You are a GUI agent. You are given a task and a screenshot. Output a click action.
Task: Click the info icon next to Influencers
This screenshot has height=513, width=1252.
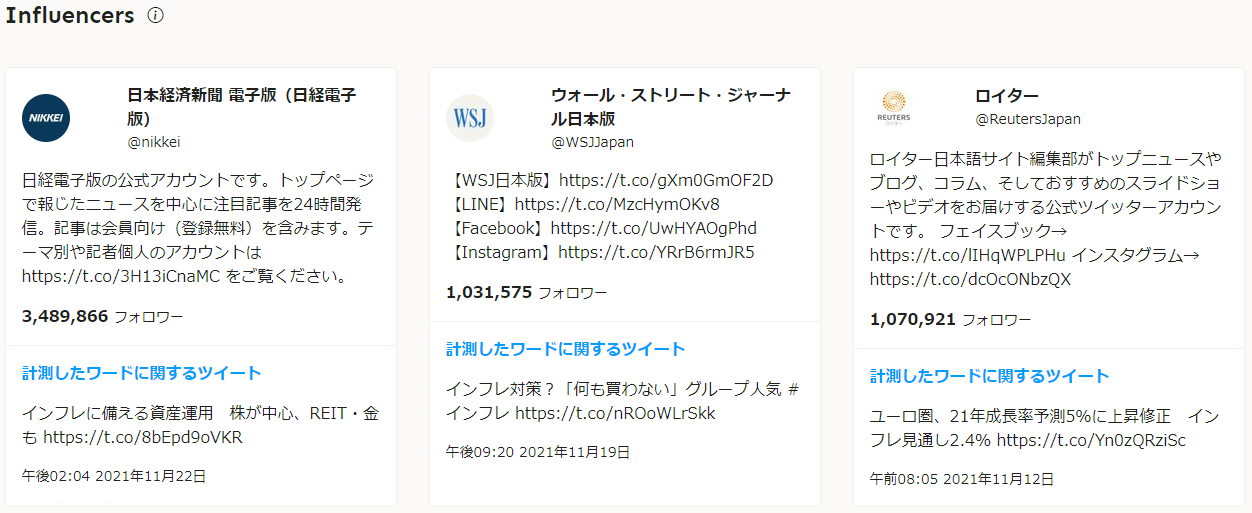(155, 16)
